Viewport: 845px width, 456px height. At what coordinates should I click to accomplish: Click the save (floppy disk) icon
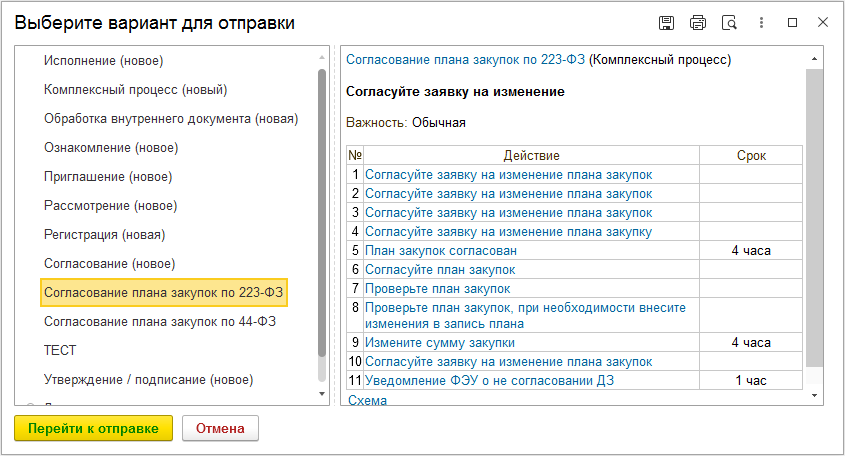pyautogui.click(x=667, y=23)
